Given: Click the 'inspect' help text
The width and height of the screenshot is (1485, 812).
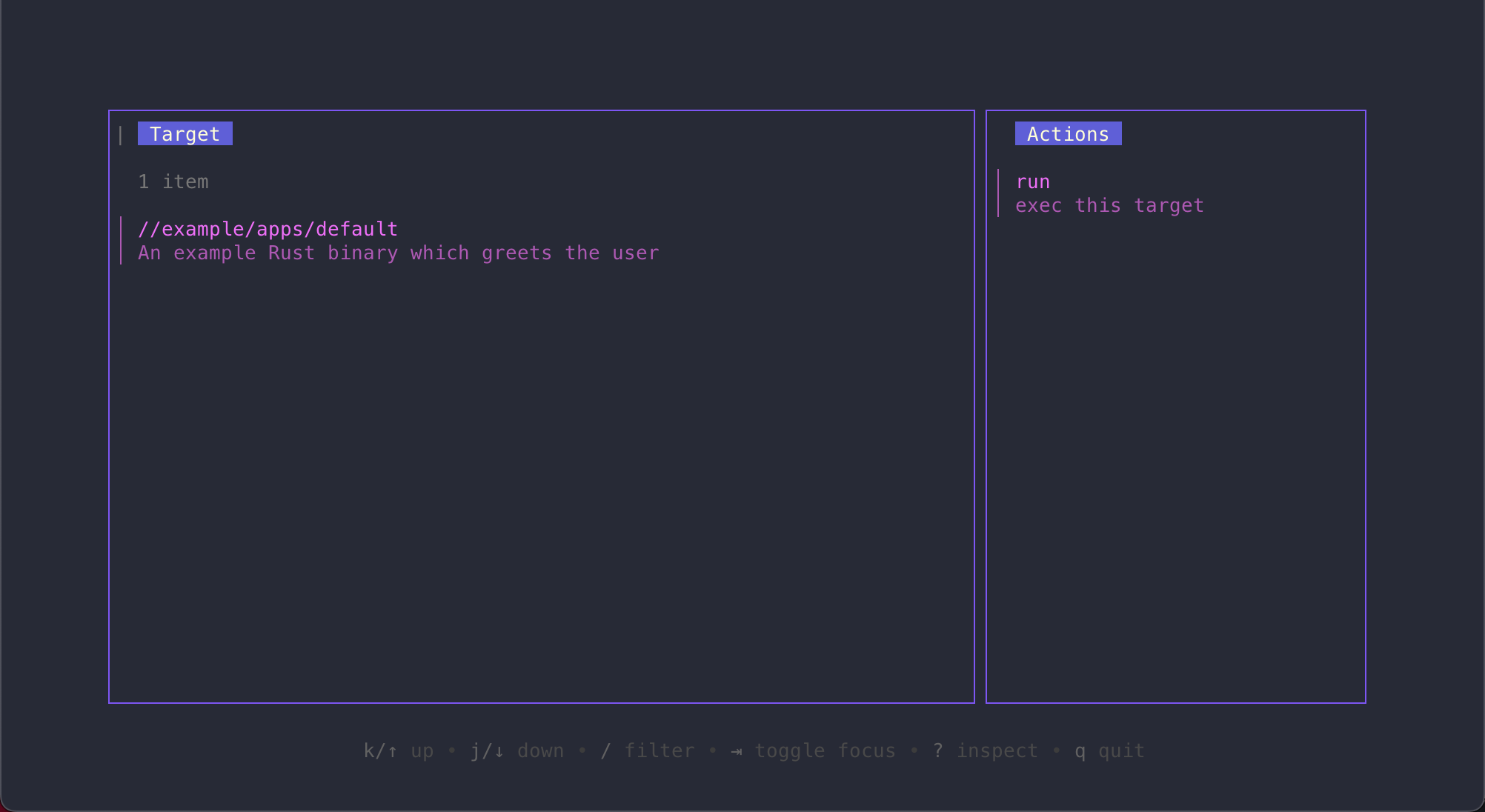Looking at the screenshot, I should point(997,751).
